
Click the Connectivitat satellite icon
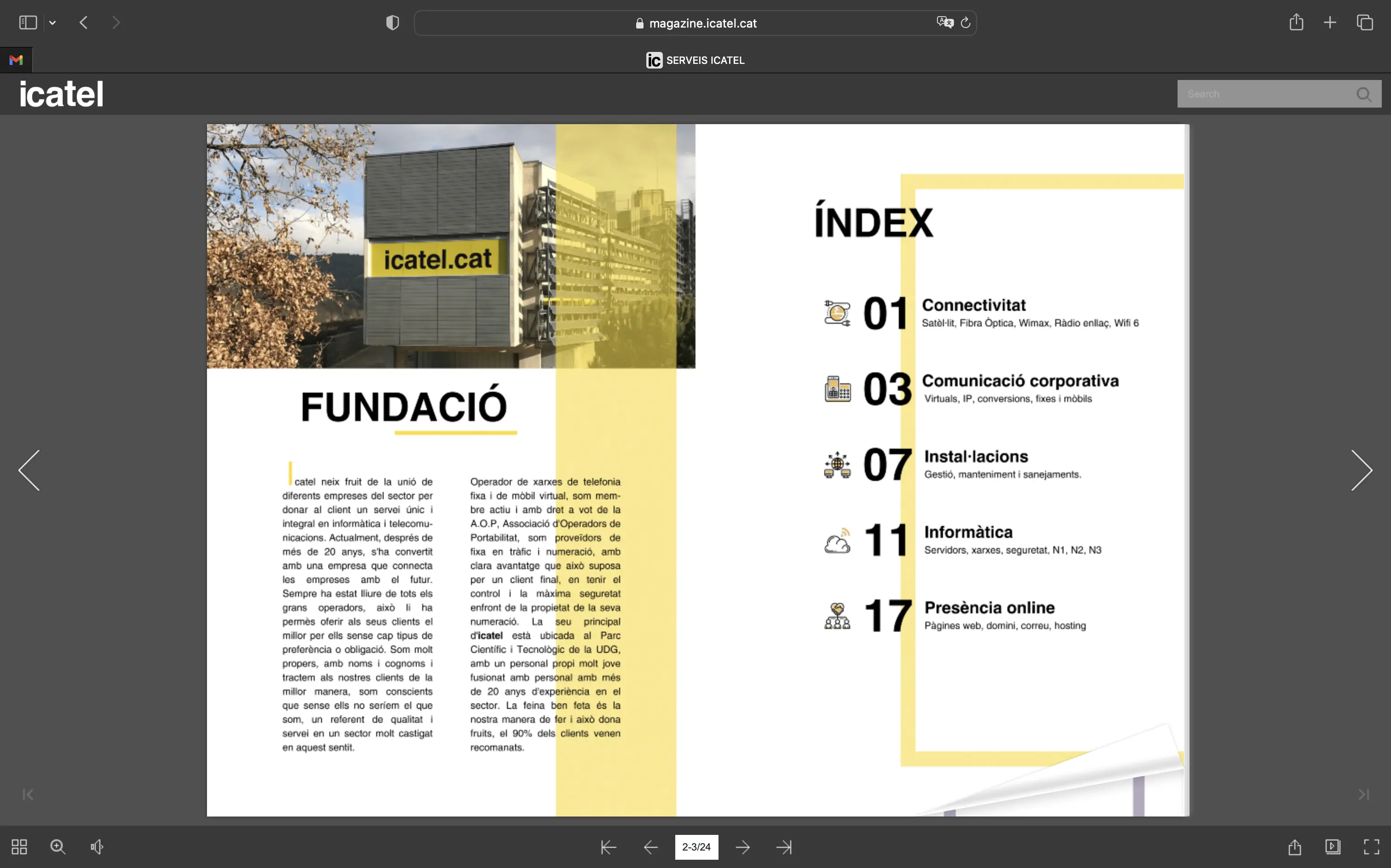[837, 313]
